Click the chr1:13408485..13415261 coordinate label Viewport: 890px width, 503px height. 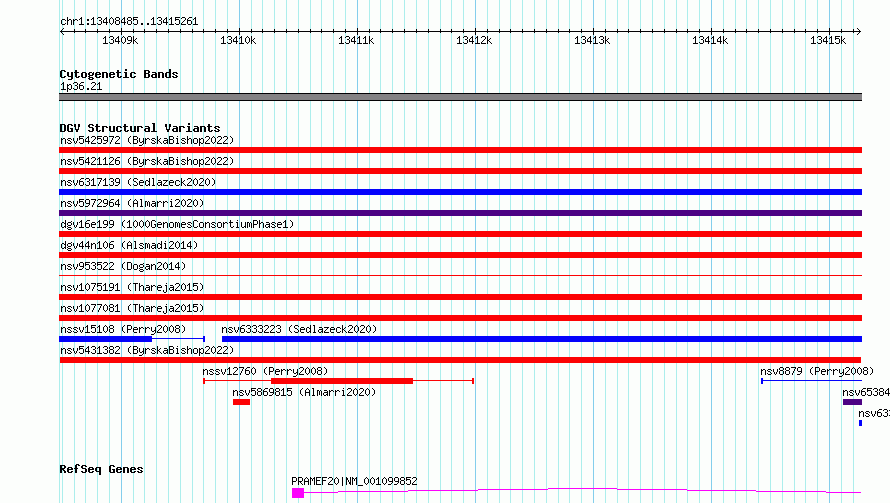coord(129,22)
